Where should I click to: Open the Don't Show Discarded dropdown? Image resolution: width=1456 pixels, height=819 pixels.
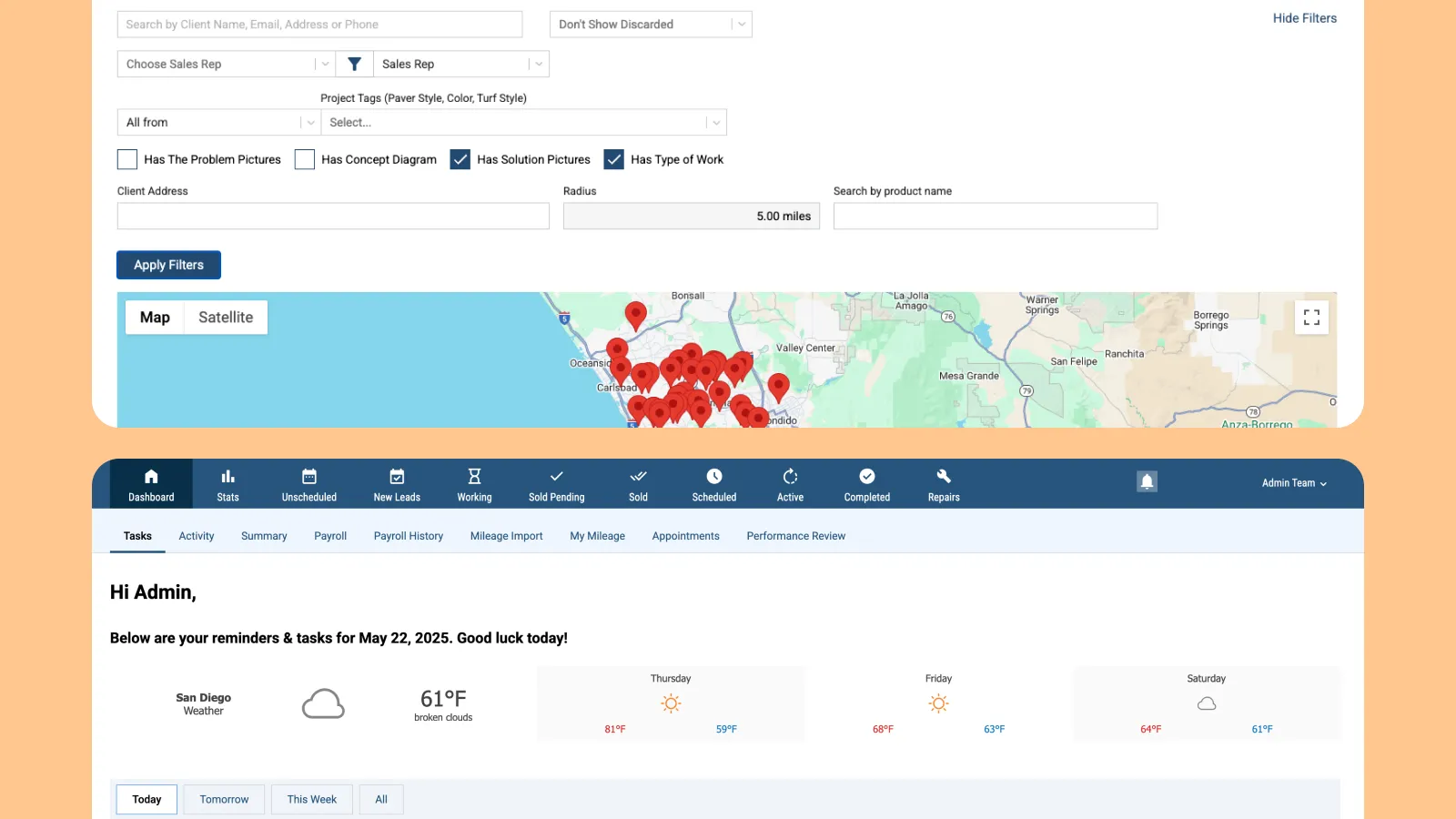651,25
